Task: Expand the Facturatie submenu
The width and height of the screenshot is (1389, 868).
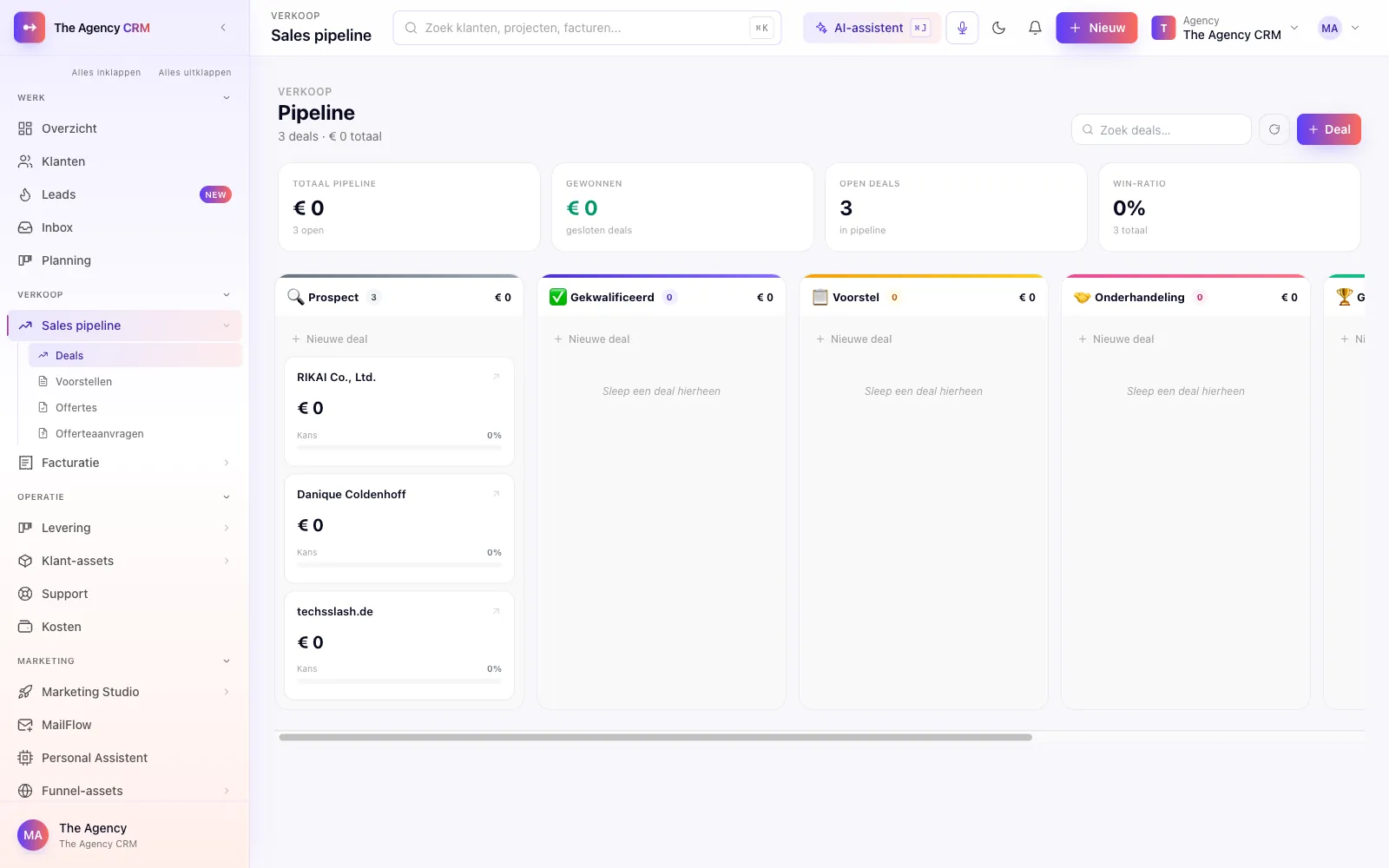Action: click(x=227, y=463)
